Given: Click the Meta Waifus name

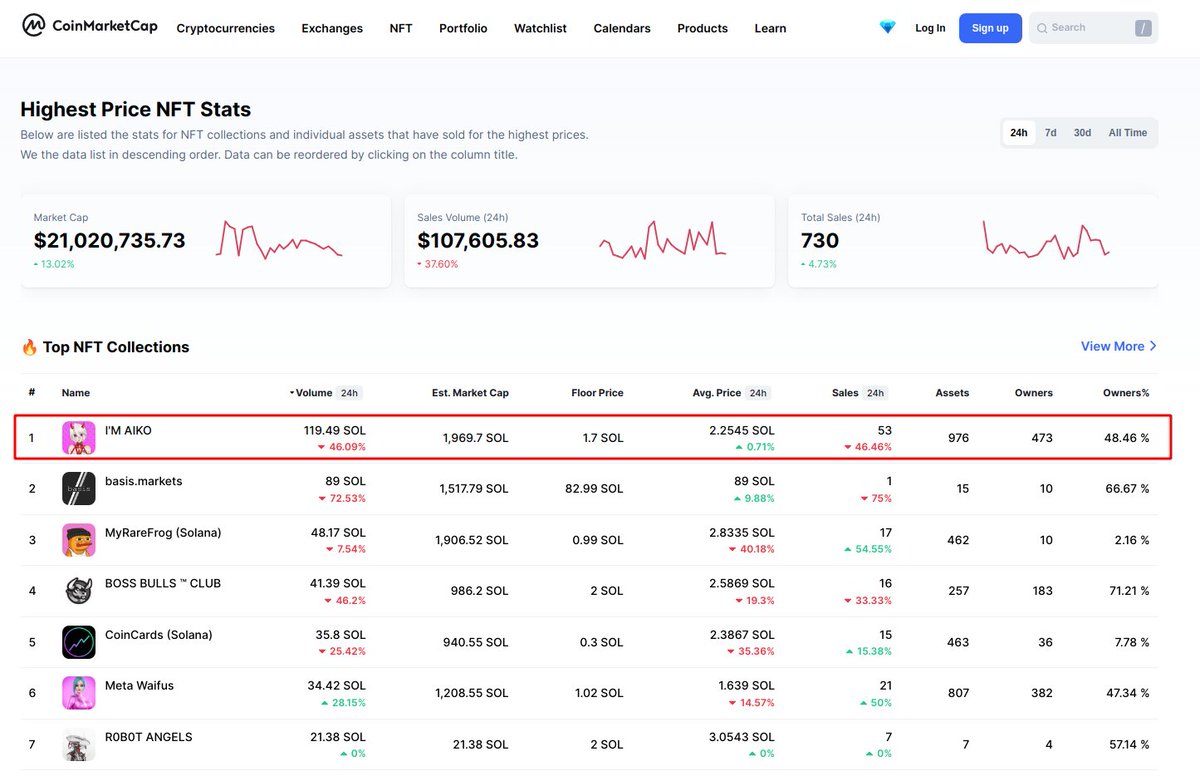Looking at the screenshot, I should point(139,686).
